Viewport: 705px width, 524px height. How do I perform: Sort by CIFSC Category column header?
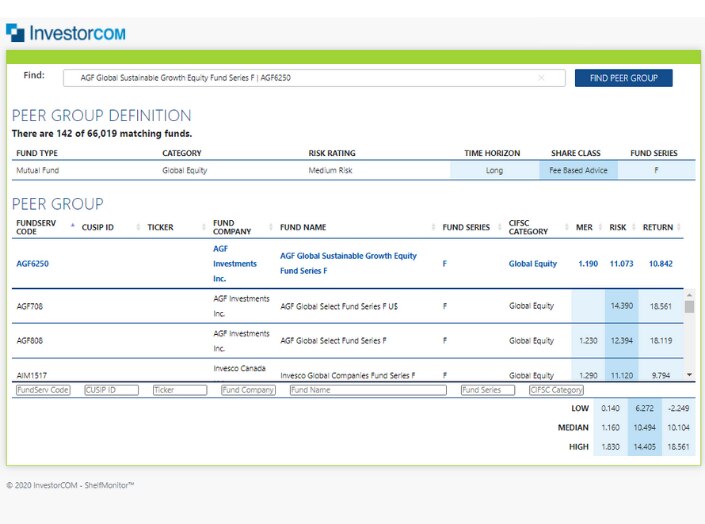(x=528, y=227)
